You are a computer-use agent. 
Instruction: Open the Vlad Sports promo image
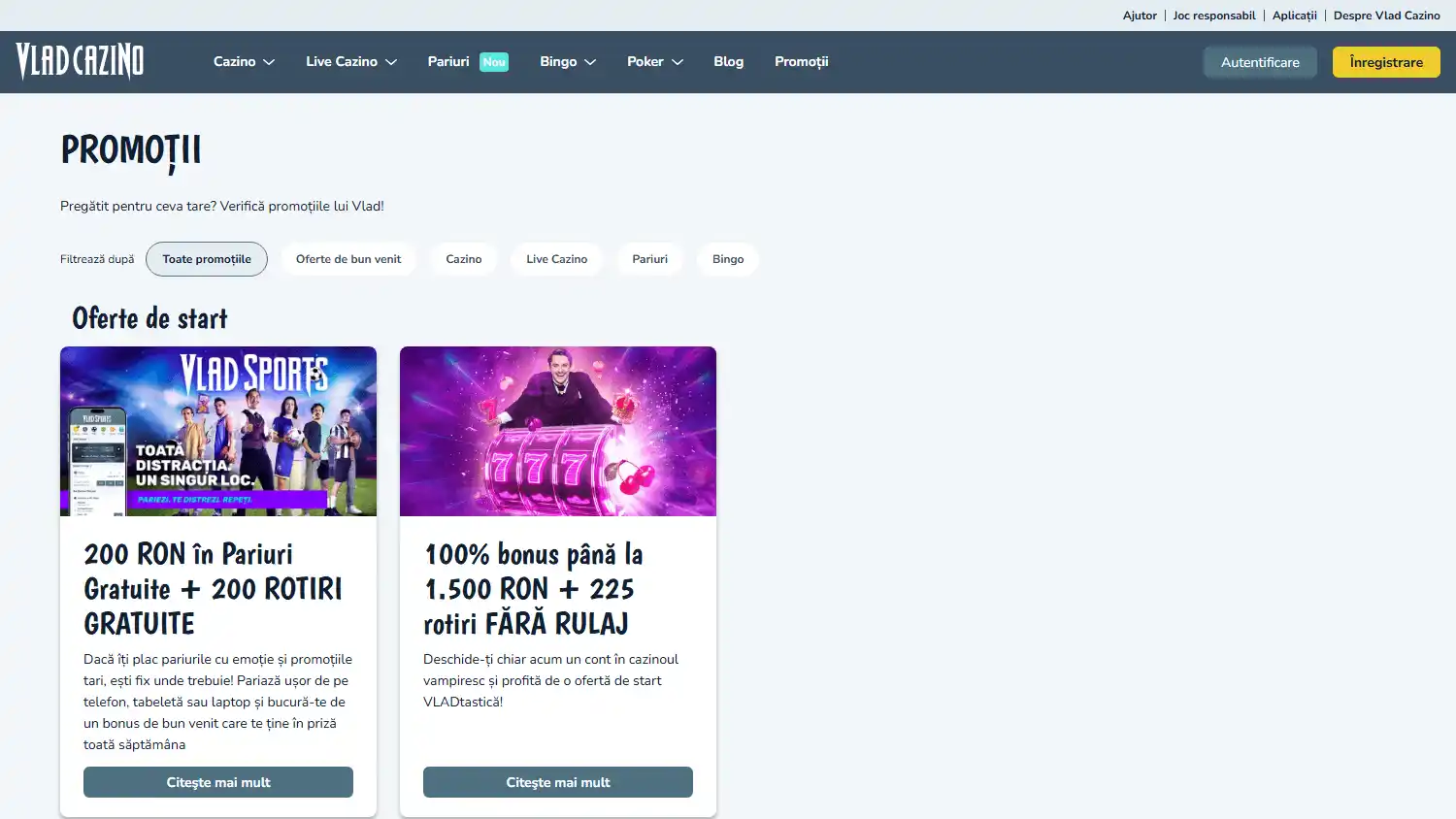[x=218, y=431]
